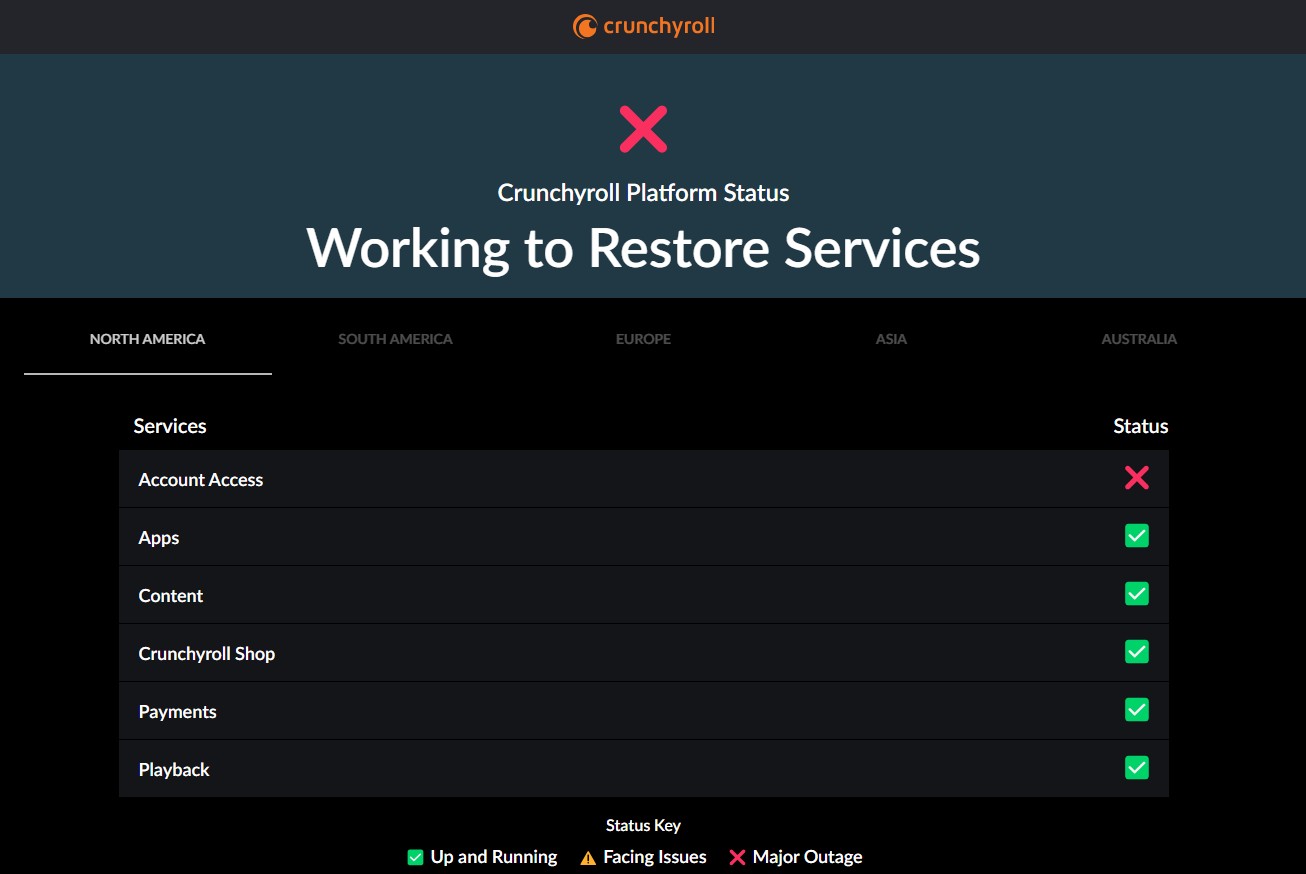Click the Crunchyroll logo in the header
Viewport: 1306px width, 874px height.
click(643, 26)
